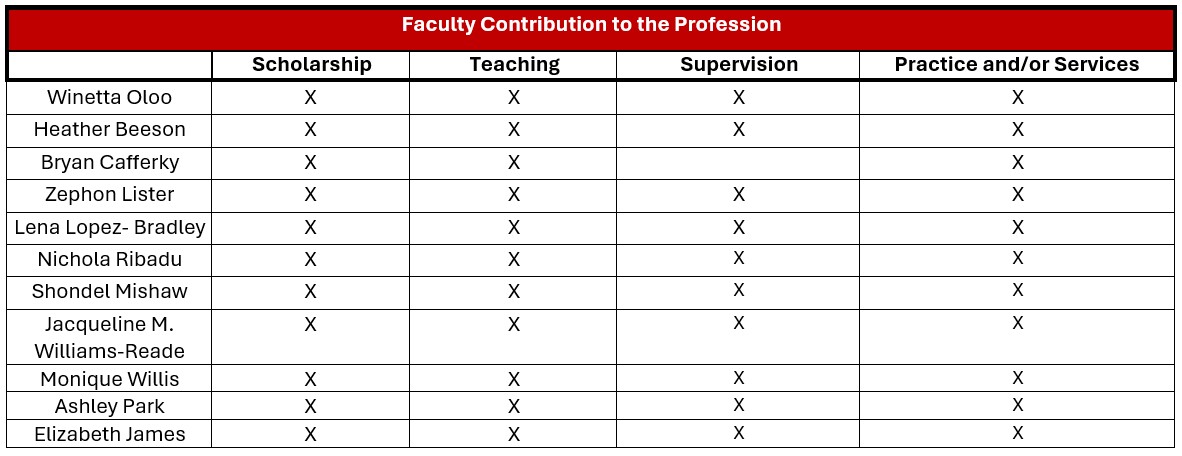Click Elizabeth James's Practice and/or Services X

1017,433
